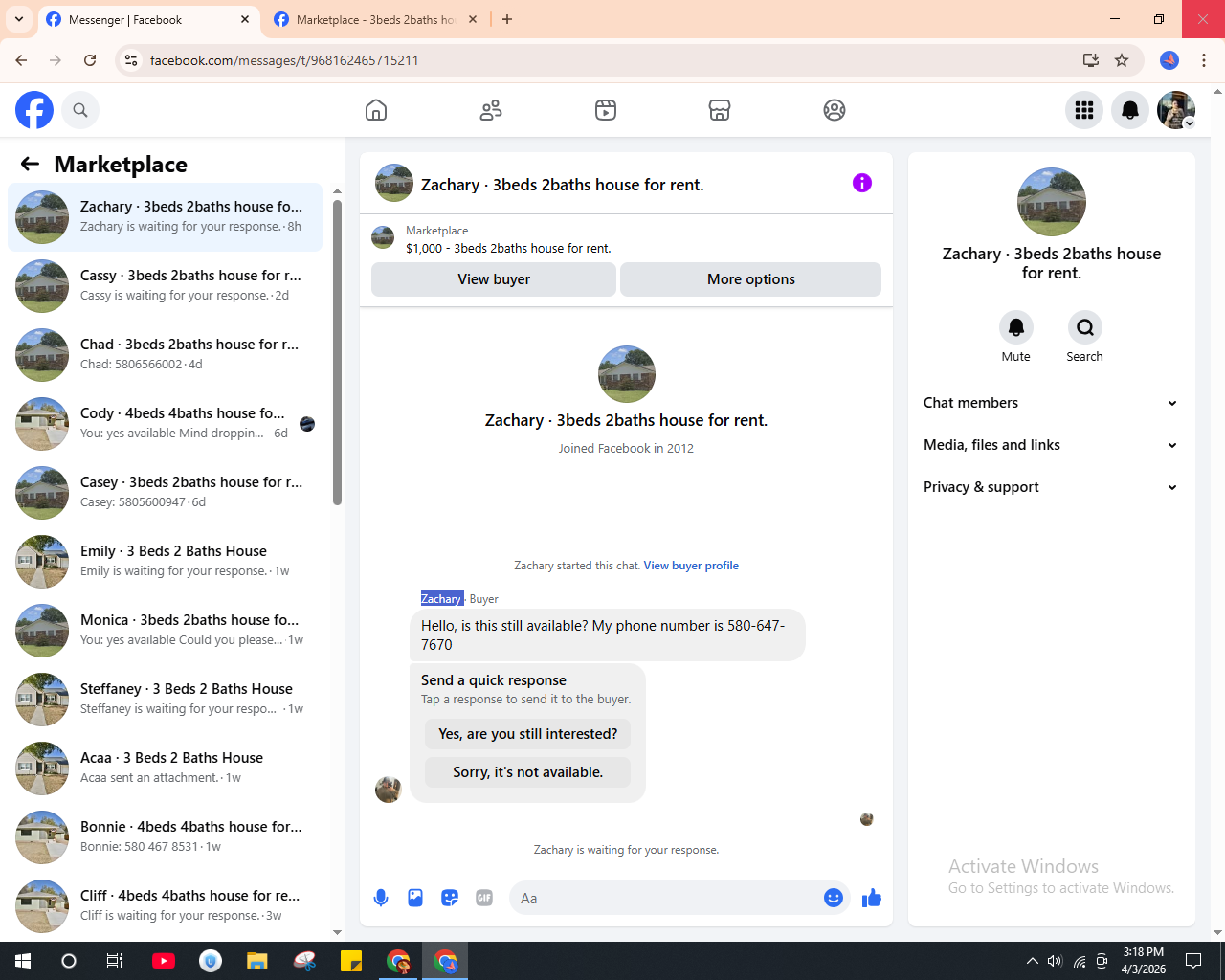Open the Facebook logo home link
1225x980 pixels.
point(34,110)
